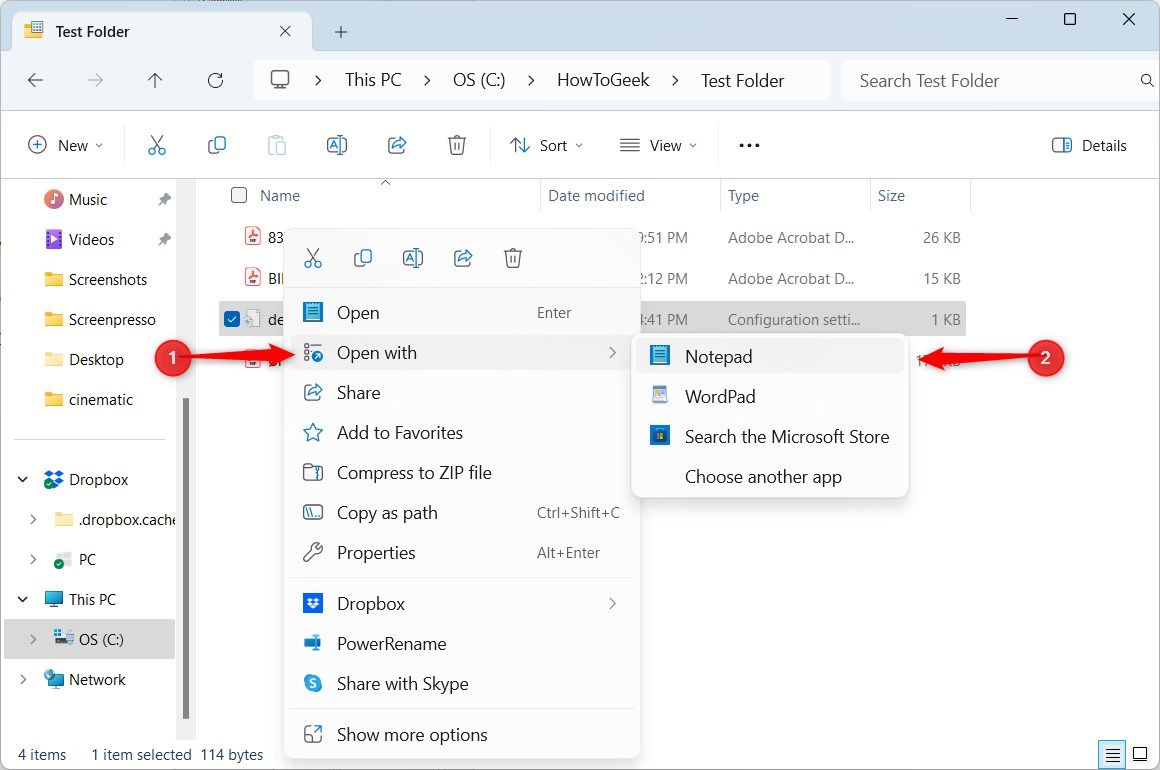Toggle the select-all checkbox beside Name
This screenshot has width=1160, height=770.
239,195
